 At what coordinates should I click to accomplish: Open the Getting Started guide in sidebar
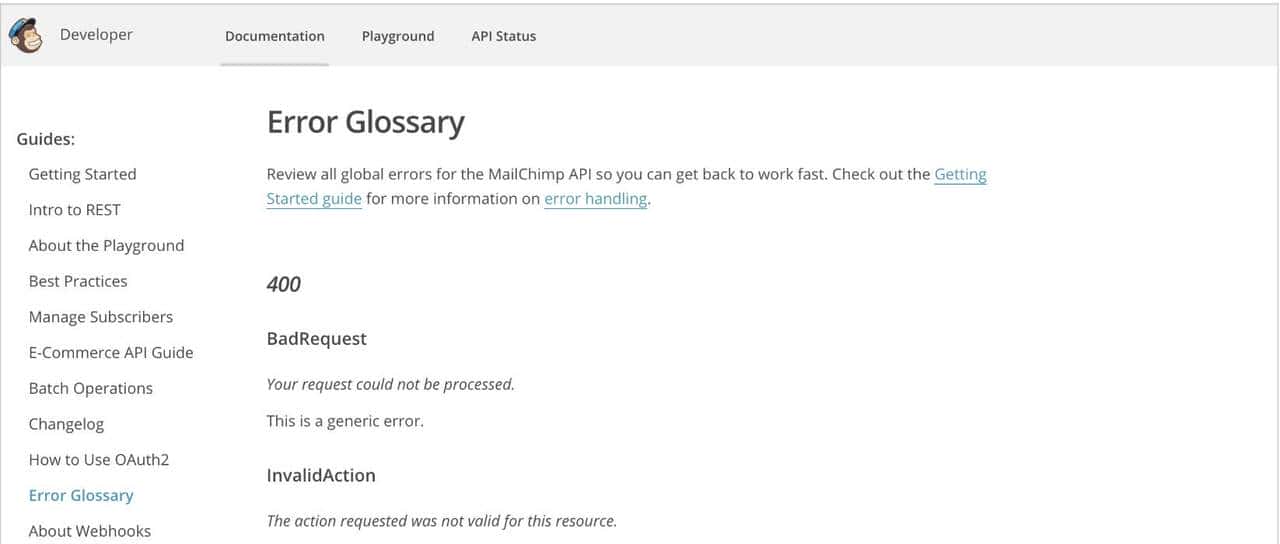82,174
